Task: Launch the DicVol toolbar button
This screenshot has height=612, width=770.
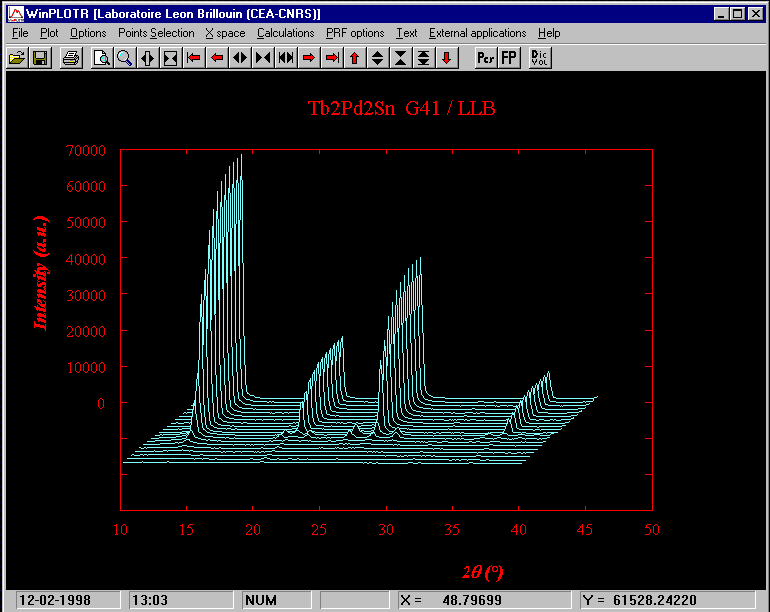Action: tap(540, 58)
